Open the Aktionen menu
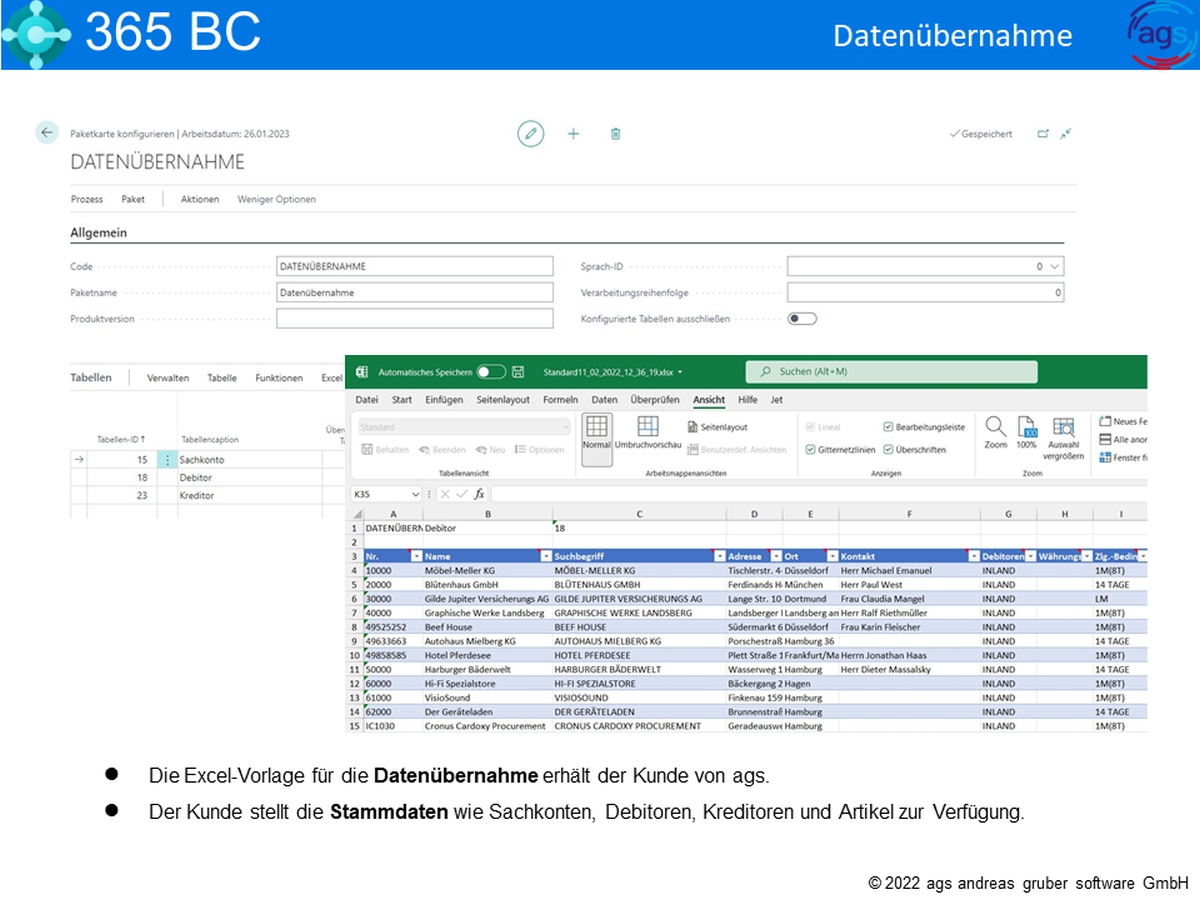 (200, 199)
